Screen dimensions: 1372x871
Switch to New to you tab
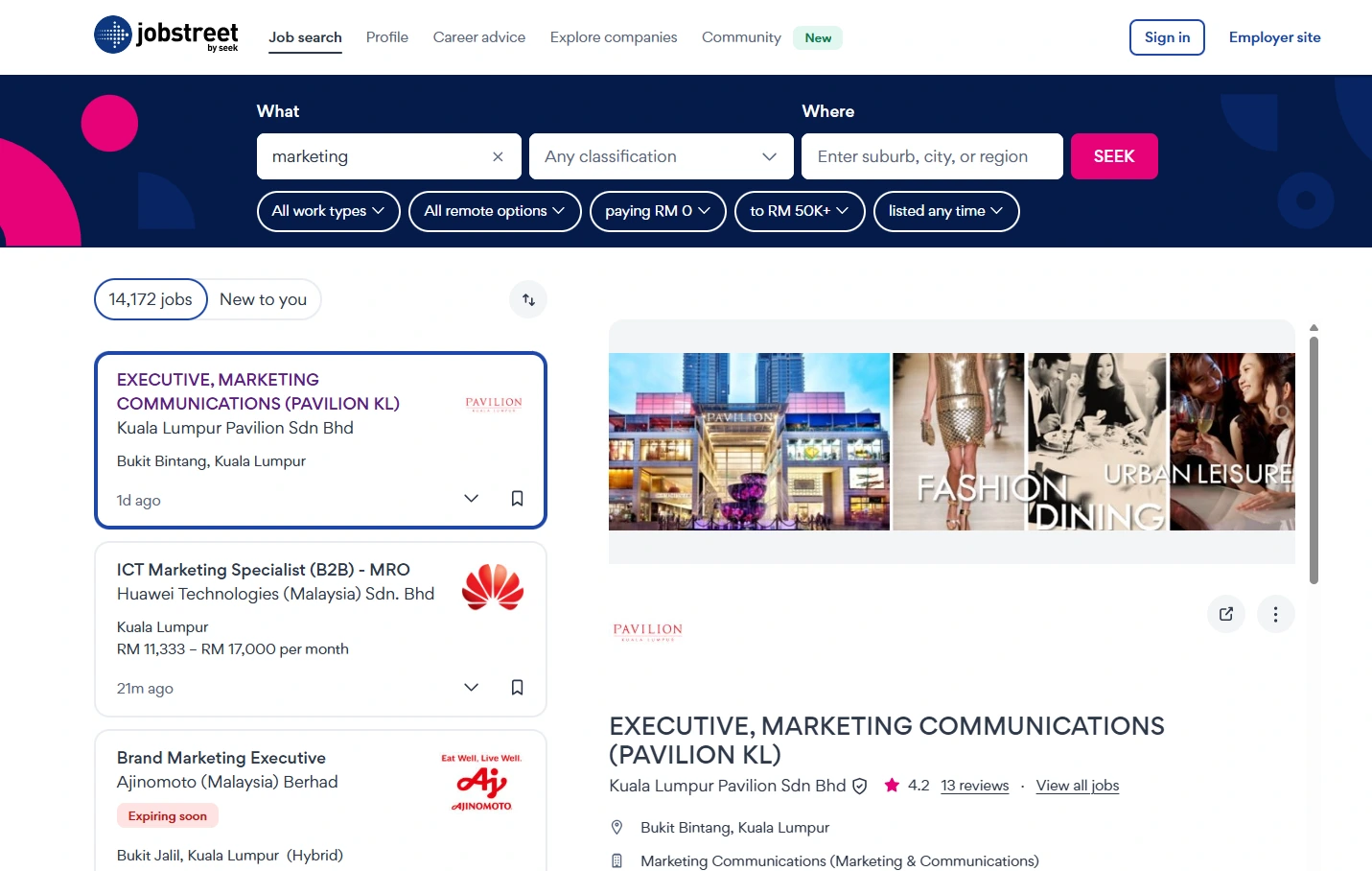tap(264, 299)
